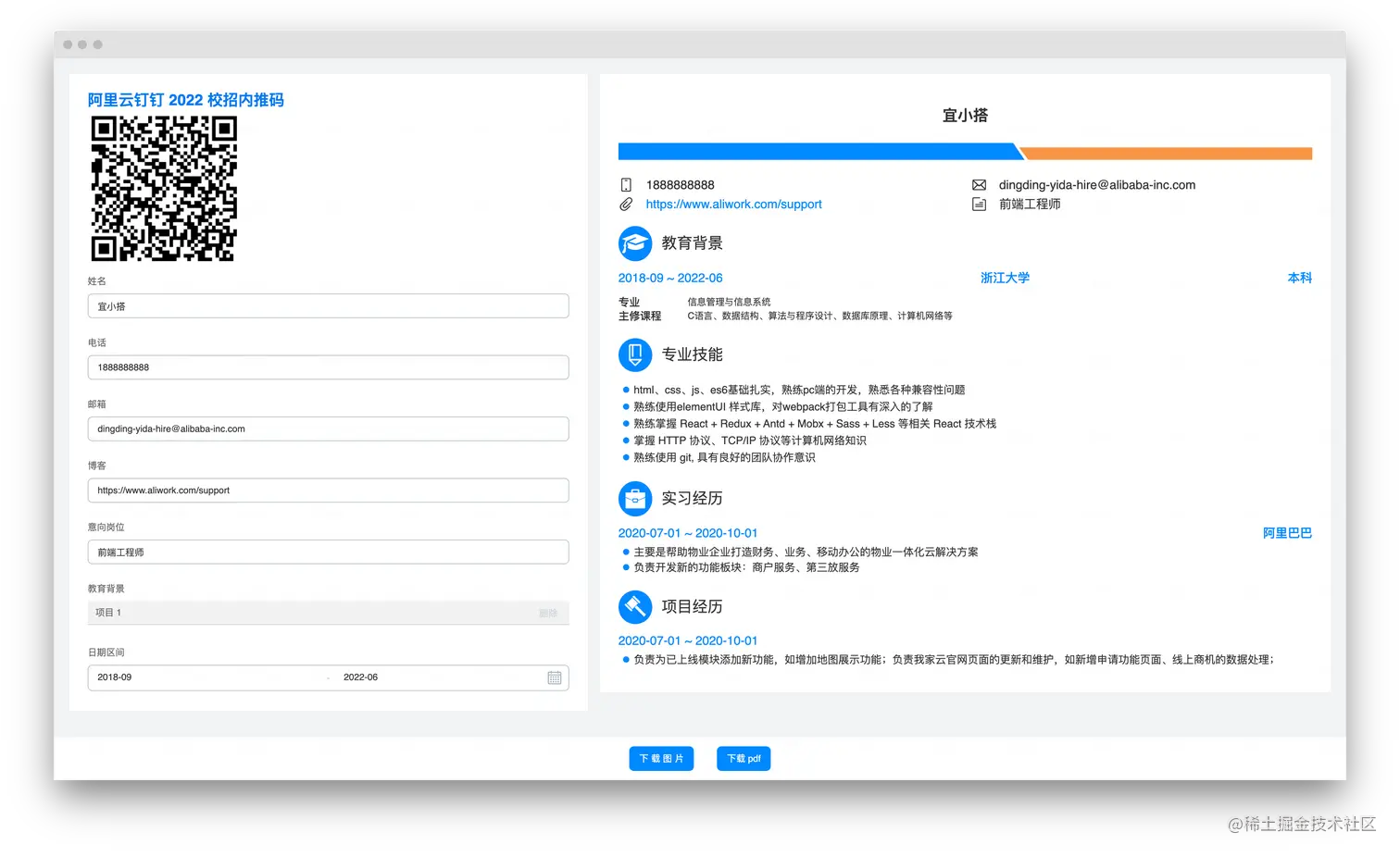1400x857 pixels.
Task: Select the graduation cap icon beside 教育背景
Action: (635, 242)
